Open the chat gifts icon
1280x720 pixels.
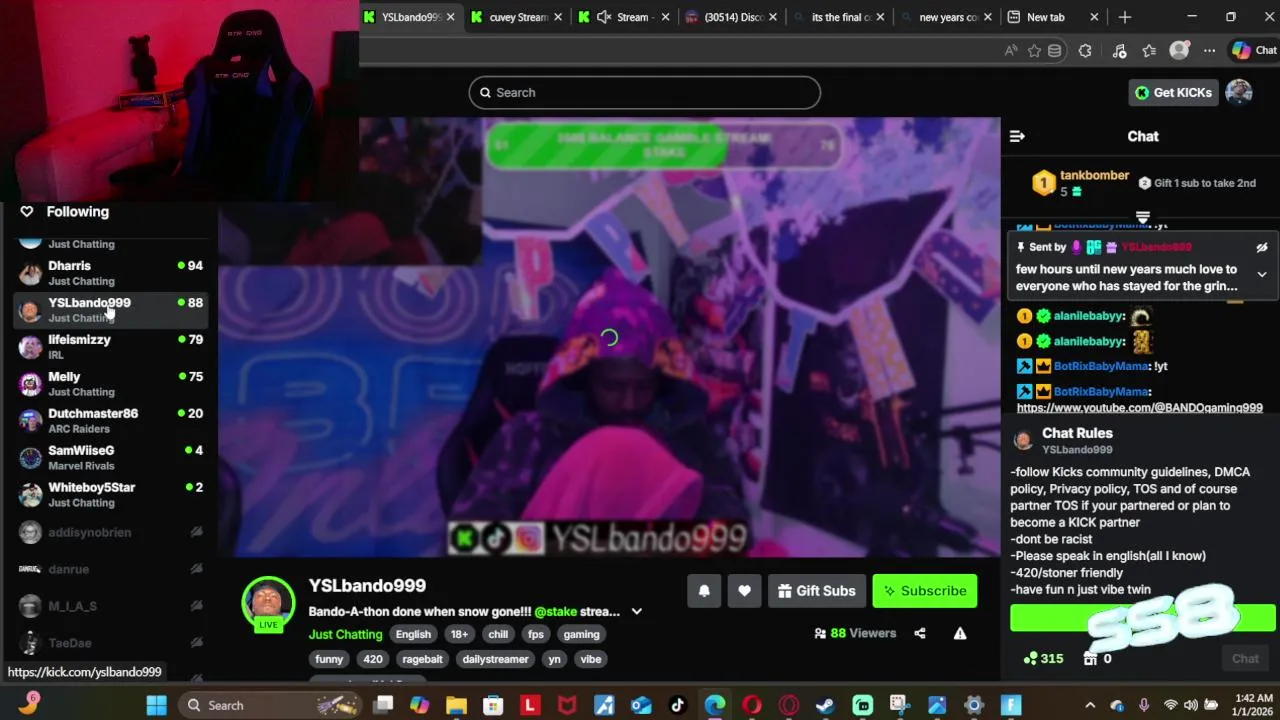(x=1089, y=658)
